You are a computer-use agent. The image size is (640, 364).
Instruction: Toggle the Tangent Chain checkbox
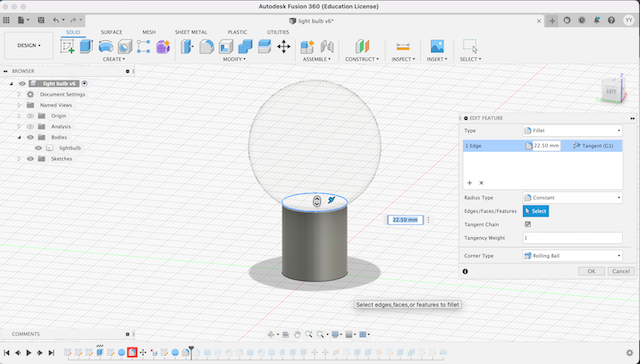[528, 224]
